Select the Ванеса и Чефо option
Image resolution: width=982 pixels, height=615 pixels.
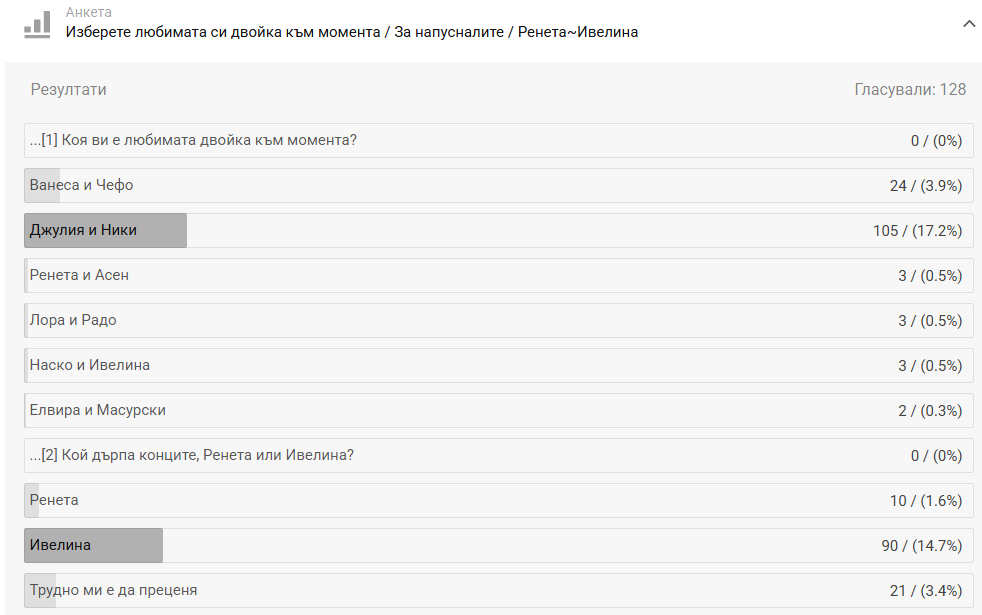pos(499,185)
